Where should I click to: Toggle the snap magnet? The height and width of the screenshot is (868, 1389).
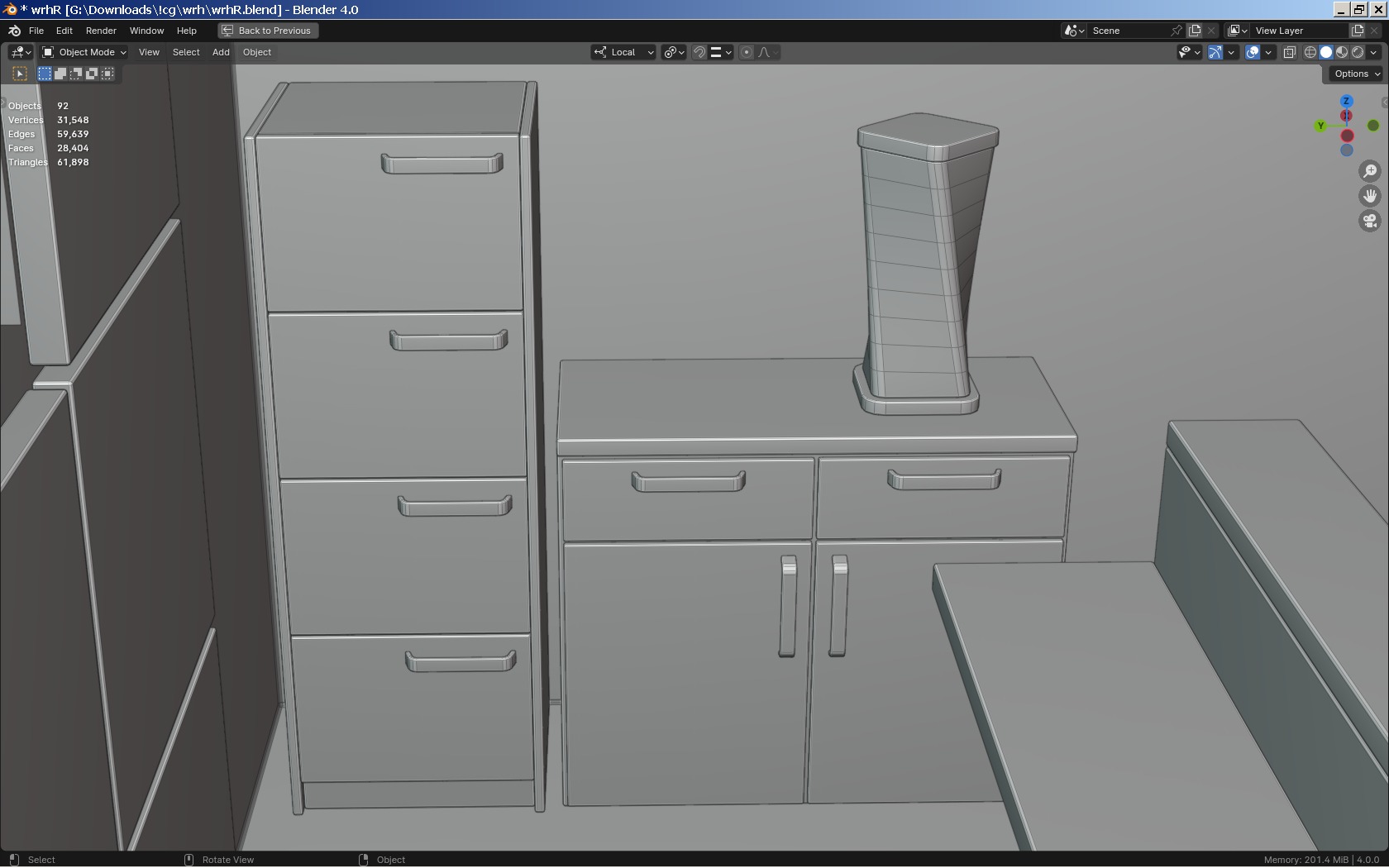click(x=699, y=52)
